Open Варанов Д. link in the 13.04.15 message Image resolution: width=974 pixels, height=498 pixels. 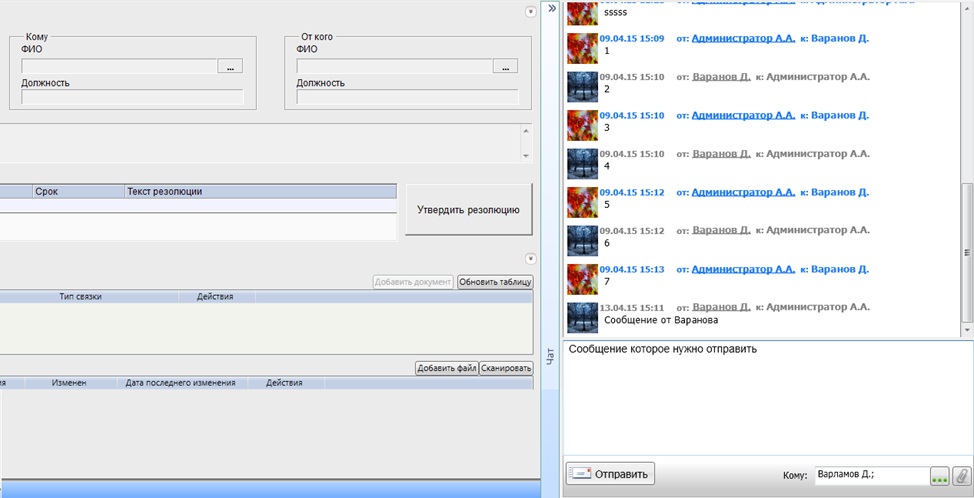tap(721, 307)
